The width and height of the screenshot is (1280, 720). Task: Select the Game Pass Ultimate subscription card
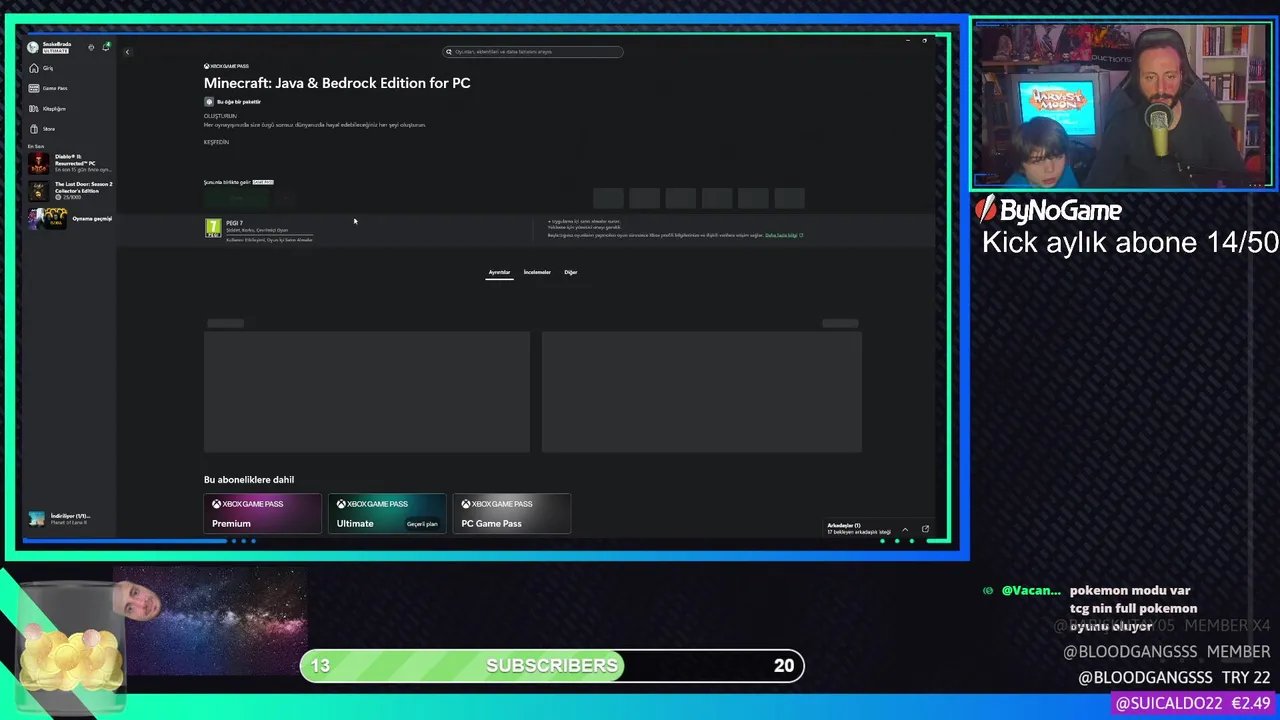pos(387,513)
